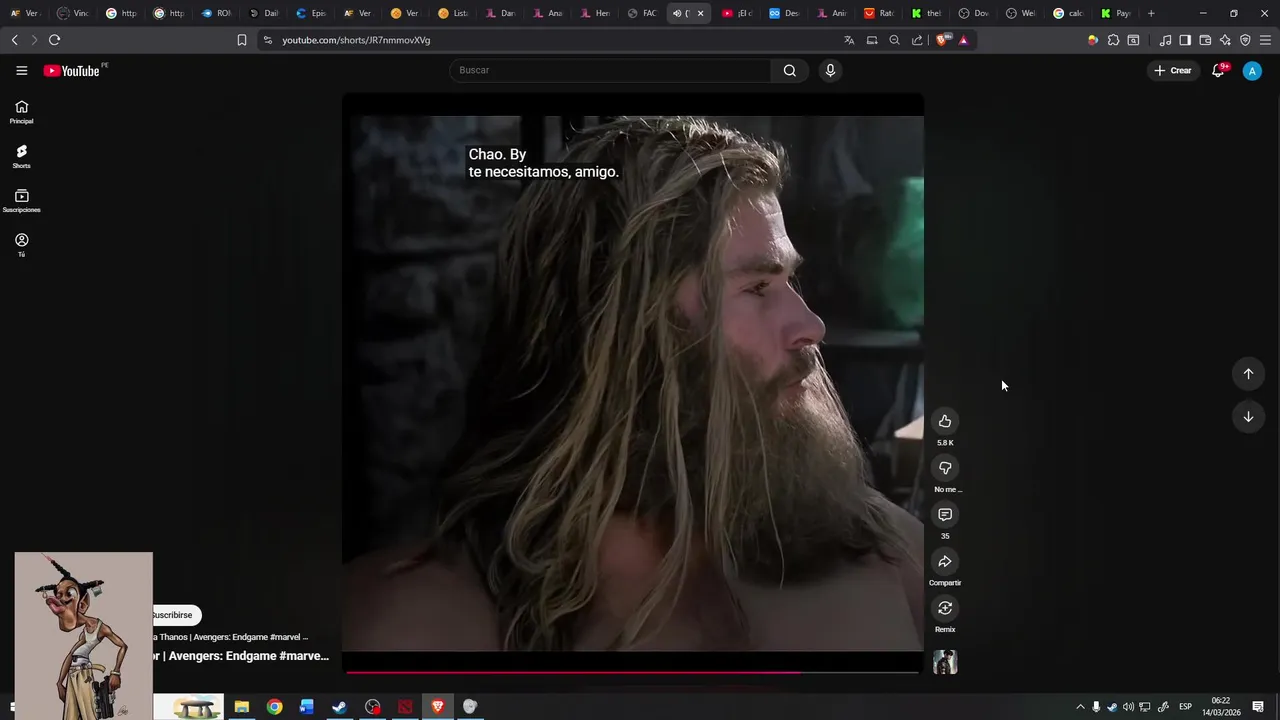The image size is (1280, 720).
Task: Open Steam from the taskbar
Action: pyautogui.click(x=339, y=707)
